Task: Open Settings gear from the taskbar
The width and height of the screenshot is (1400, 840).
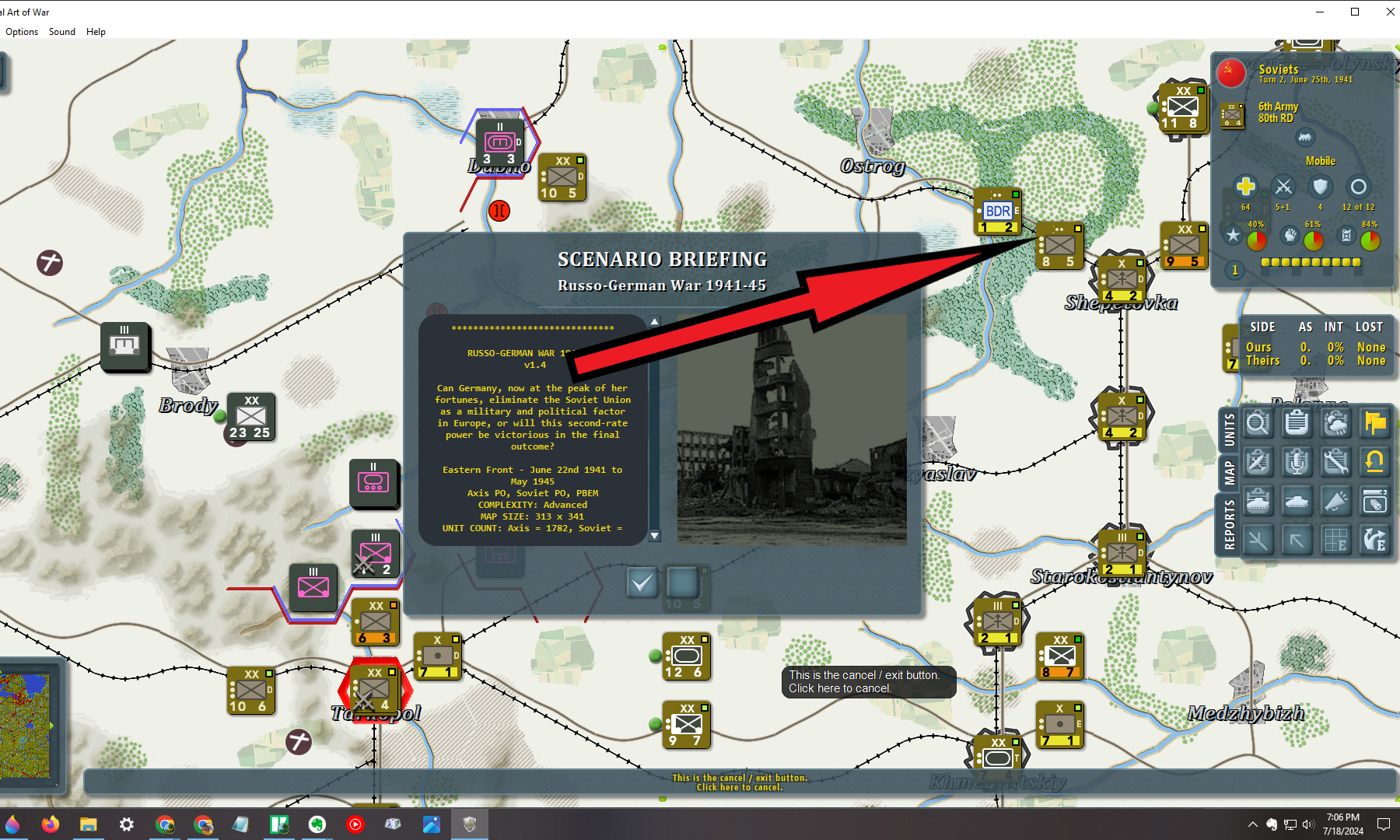Action: tap(127, 824)
